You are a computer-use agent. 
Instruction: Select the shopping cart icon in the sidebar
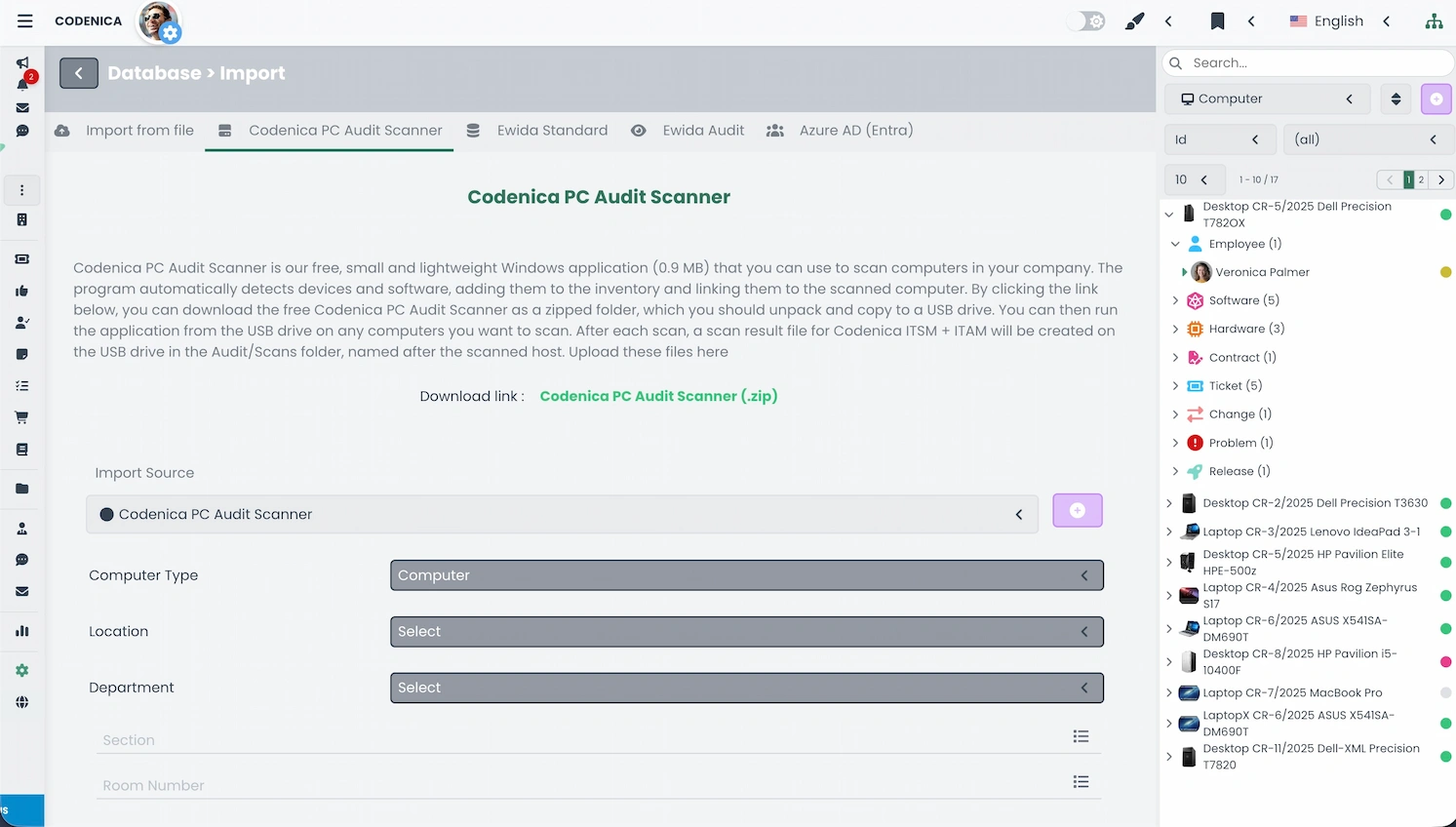pos(21,416)
